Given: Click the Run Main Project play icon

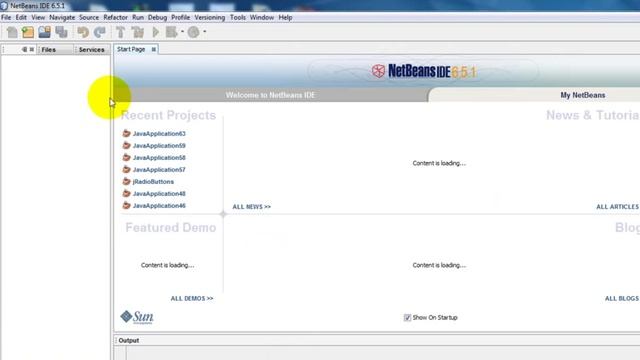Looking at the screenshot, I should click(x=156, y=32).
